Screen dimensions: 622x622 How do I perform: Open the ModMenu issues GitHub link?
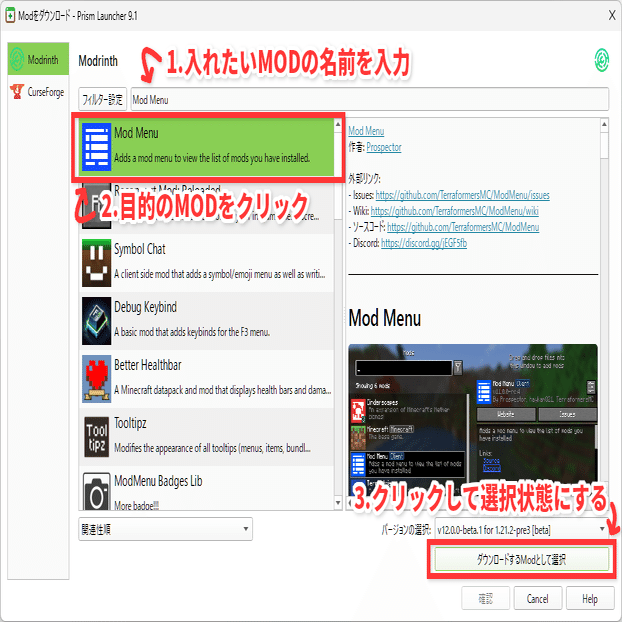[463, 195]
